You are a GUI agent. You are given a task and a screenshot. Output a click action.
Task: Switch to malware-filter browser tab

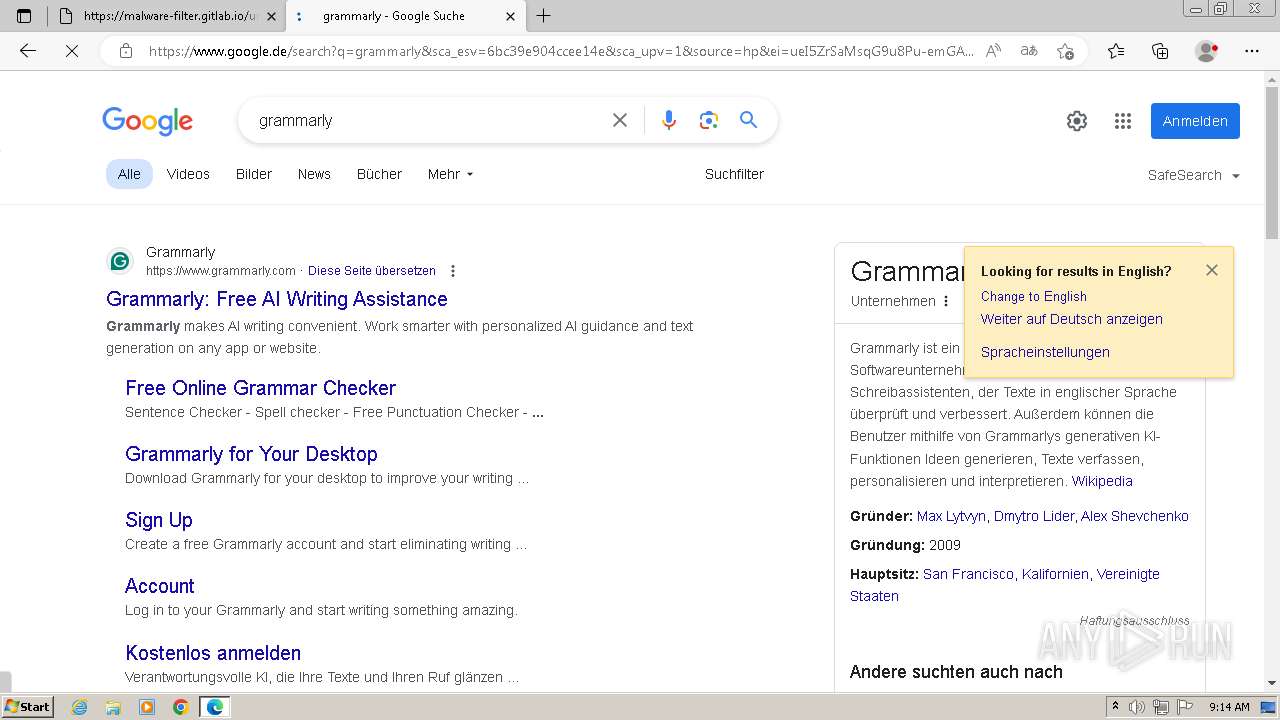pyautogui.click(x=167, y=16)
